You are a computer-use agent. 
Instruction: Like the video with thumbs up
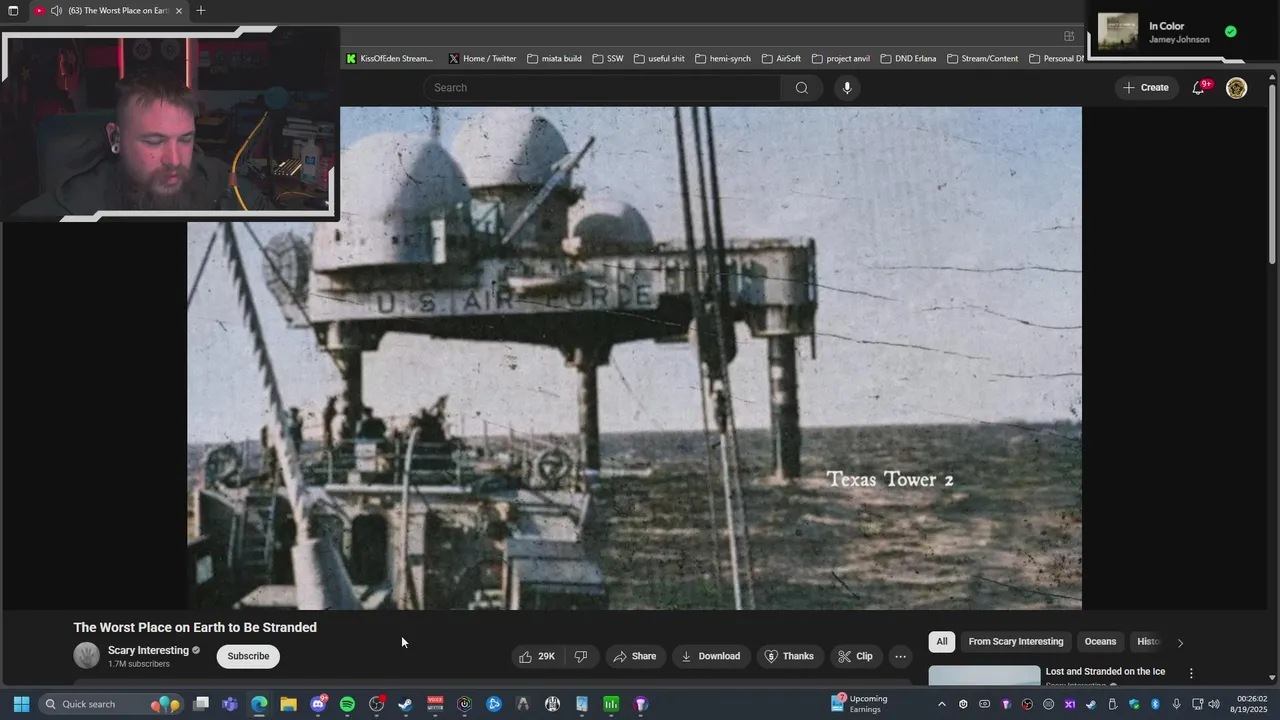coord(537,657)
